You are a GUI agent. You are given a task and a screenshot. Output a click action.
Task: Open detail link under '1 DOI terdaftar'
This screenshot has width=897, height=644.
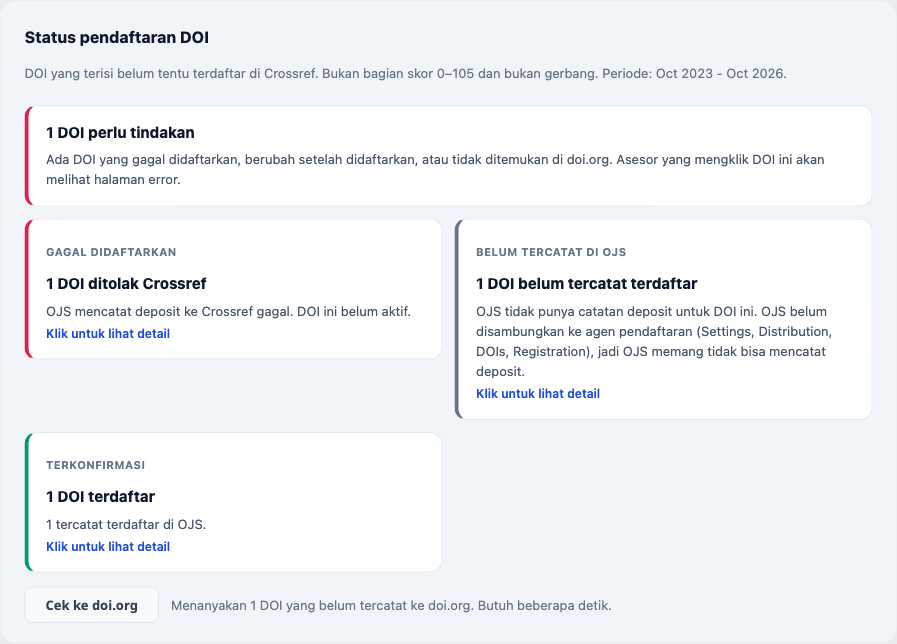(x=108, y=546)
